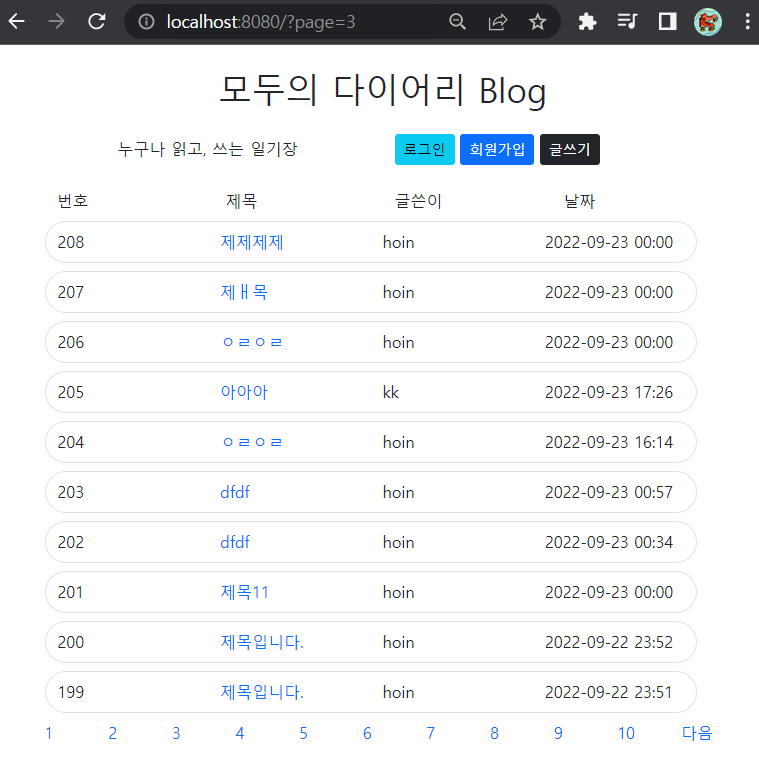The image size is (759, 768).
Task: Open Chrome's three-dot menu
Action: pyautogui.click(x=747, y=22)
